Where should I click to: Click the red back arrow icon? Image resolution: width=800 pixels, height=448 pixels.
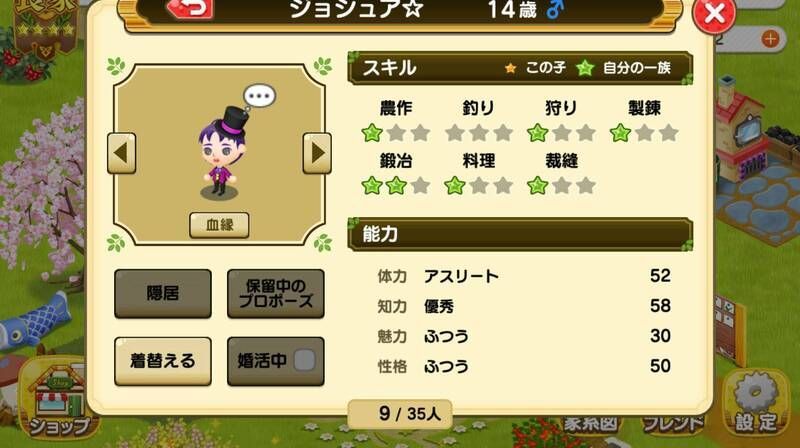189,7
